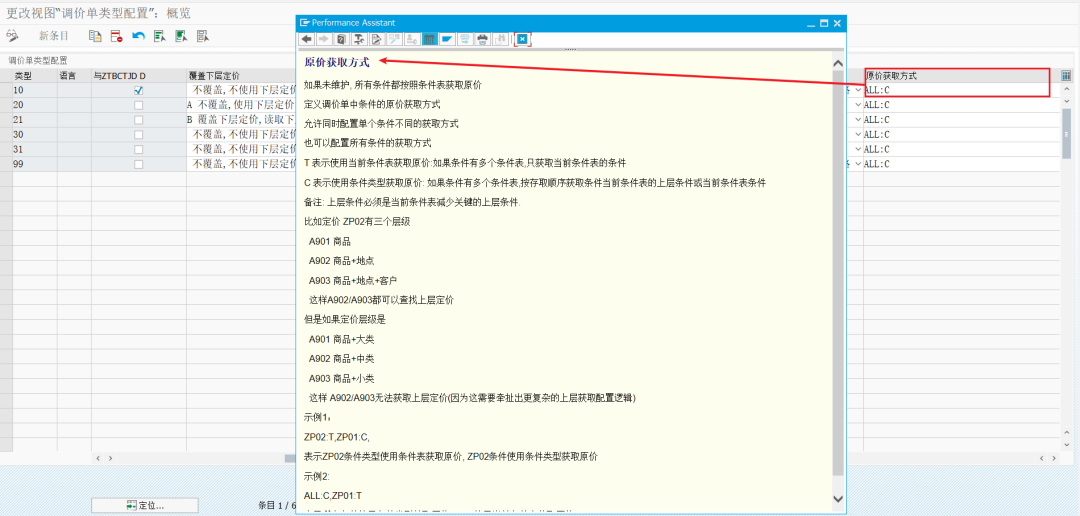Print the Performance Assistant help text
The width and height of the screenshot is (1080, 516).
coord(483,39)
